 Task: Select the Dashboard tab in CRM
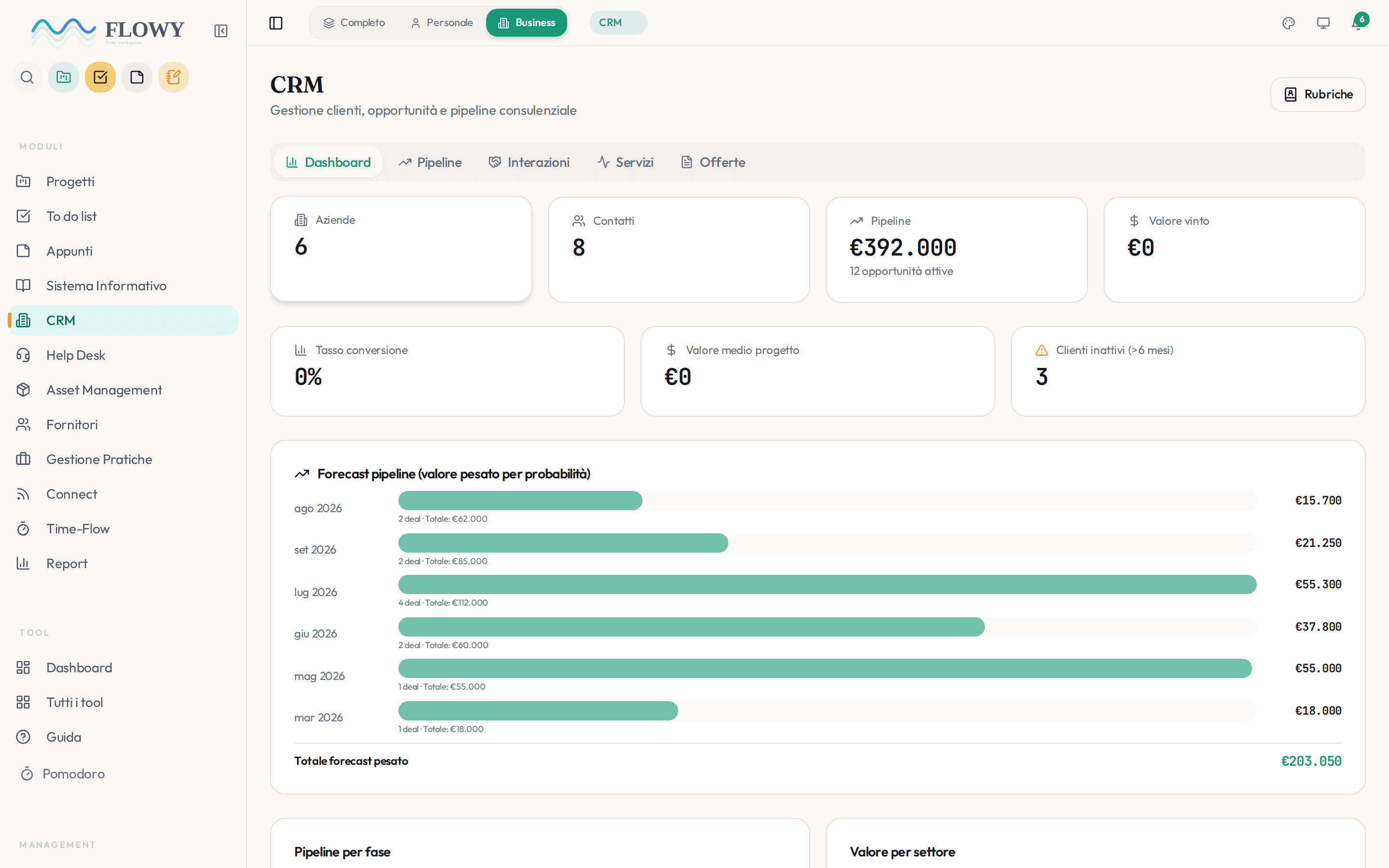point(328,163)
